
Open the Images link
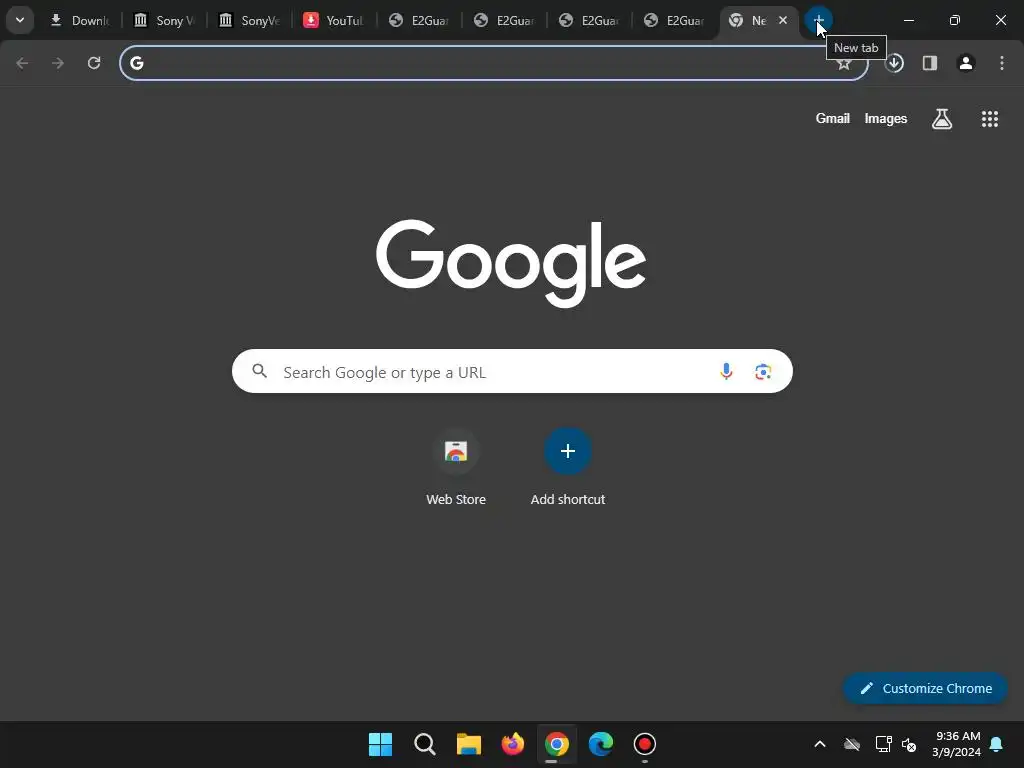coord(886,119)
